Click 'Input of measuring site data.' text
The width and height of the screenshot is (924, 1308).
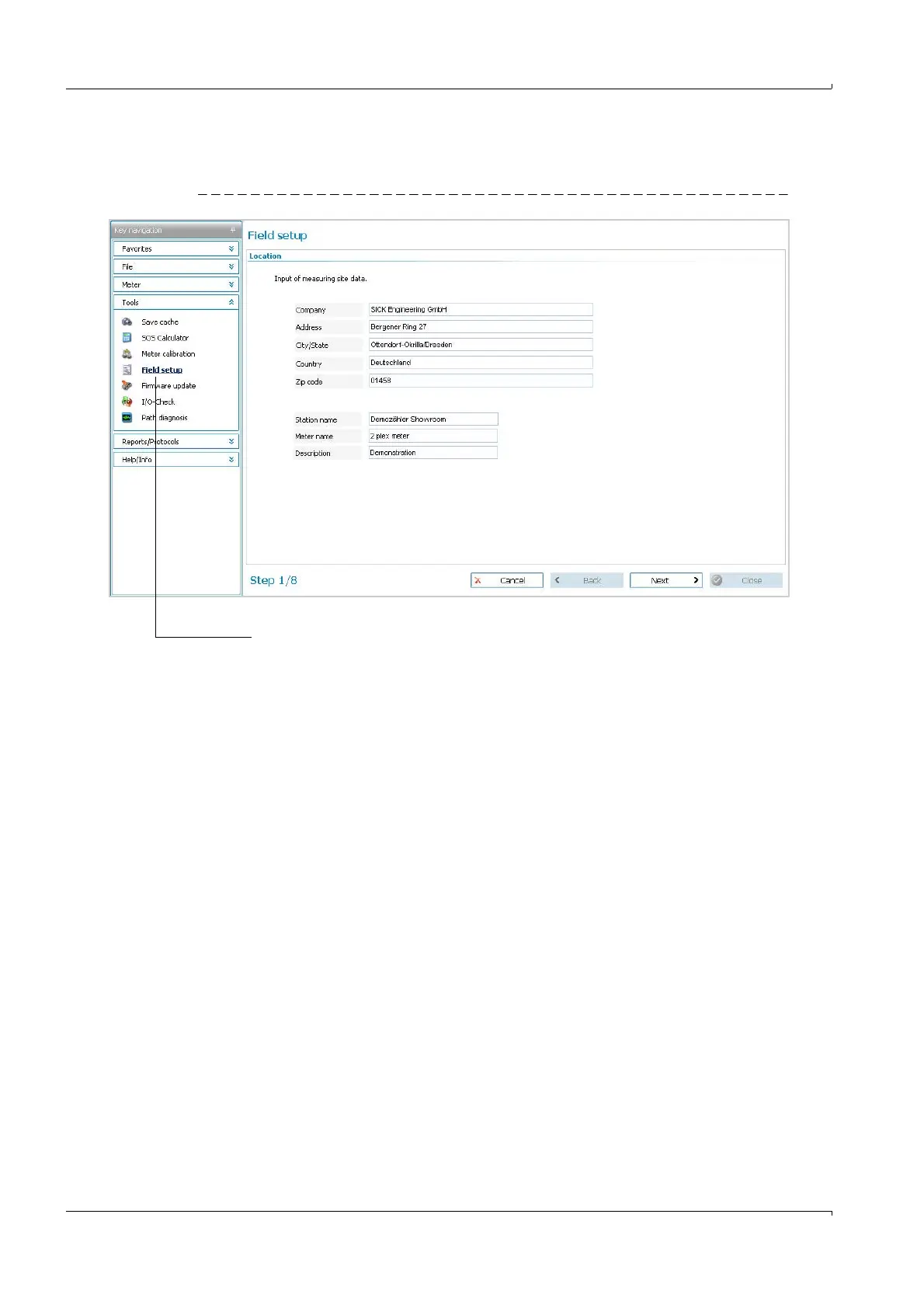tap(321, 278)
